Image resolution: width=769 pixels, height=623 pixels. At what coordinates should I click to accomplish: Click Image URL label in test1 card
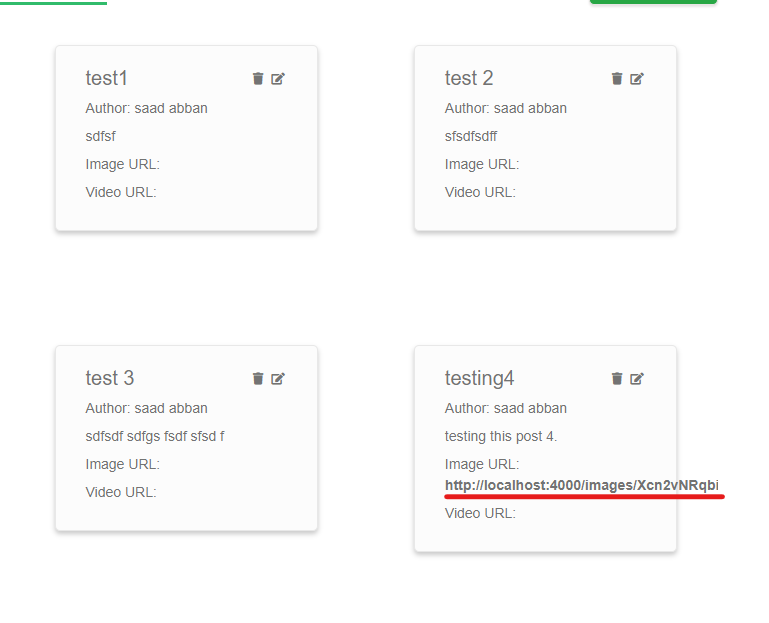click(123, 164)
